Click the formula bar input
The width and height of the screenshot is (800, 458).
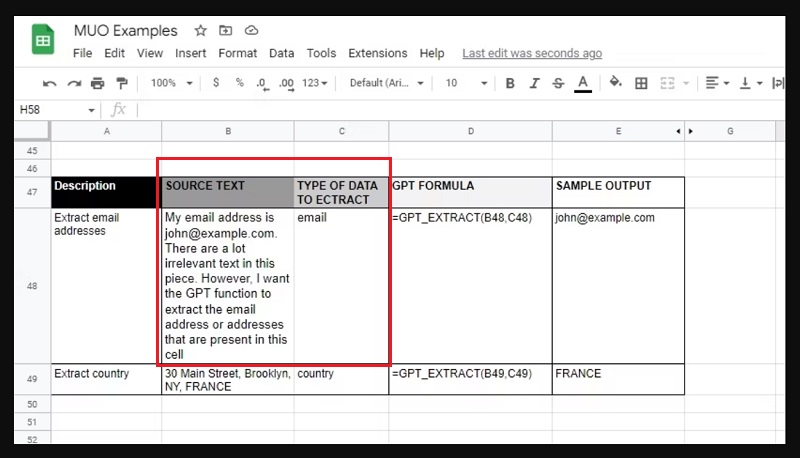point(459,110)
